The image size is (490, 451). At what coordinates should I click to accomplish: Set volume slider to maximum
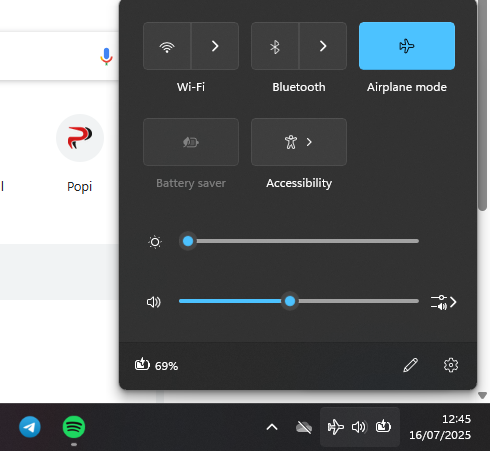tap(418, 301)
